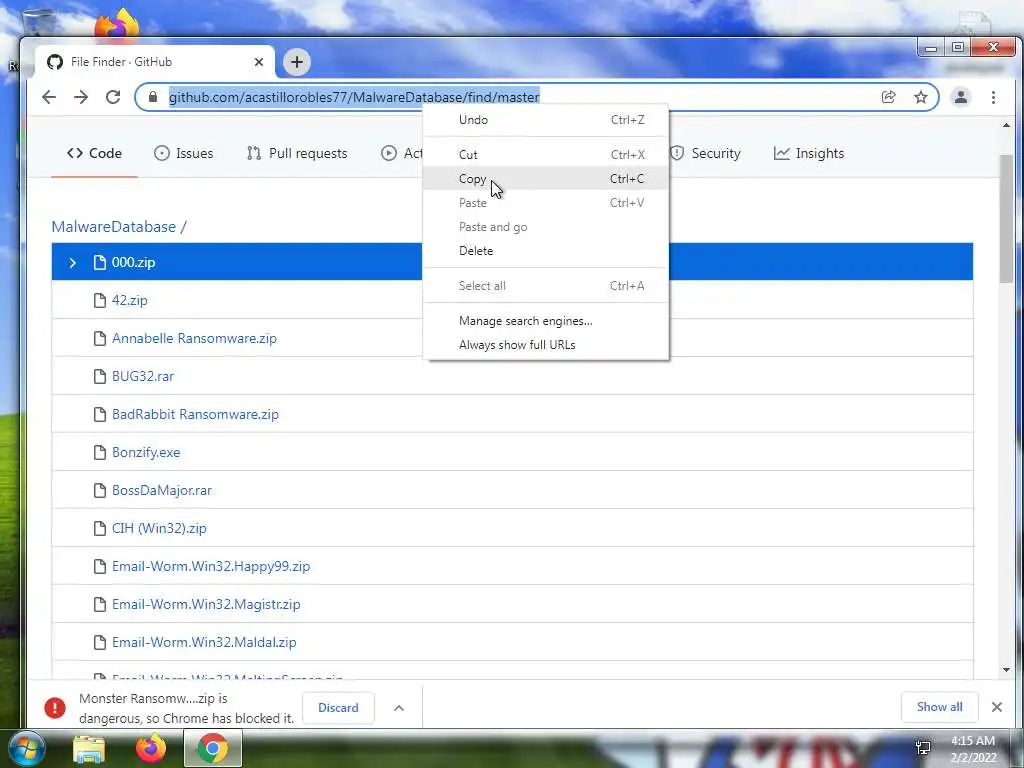Image resolution: width=1024 pixels, height=768 pixels.
Task: Discard the blocked Monster Ransomware download
Action: pyautogui.click(x=338, y=708)
